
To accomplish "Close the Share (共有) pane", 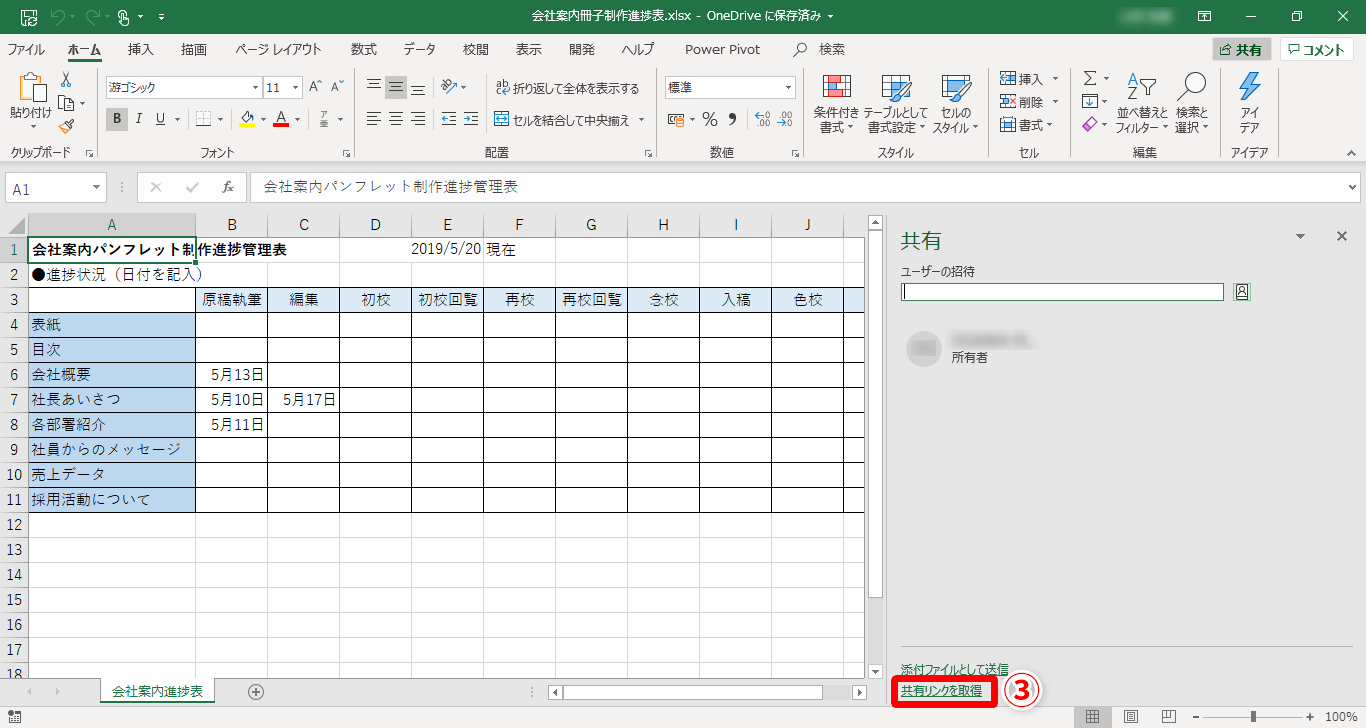I will coord(1342,236).
